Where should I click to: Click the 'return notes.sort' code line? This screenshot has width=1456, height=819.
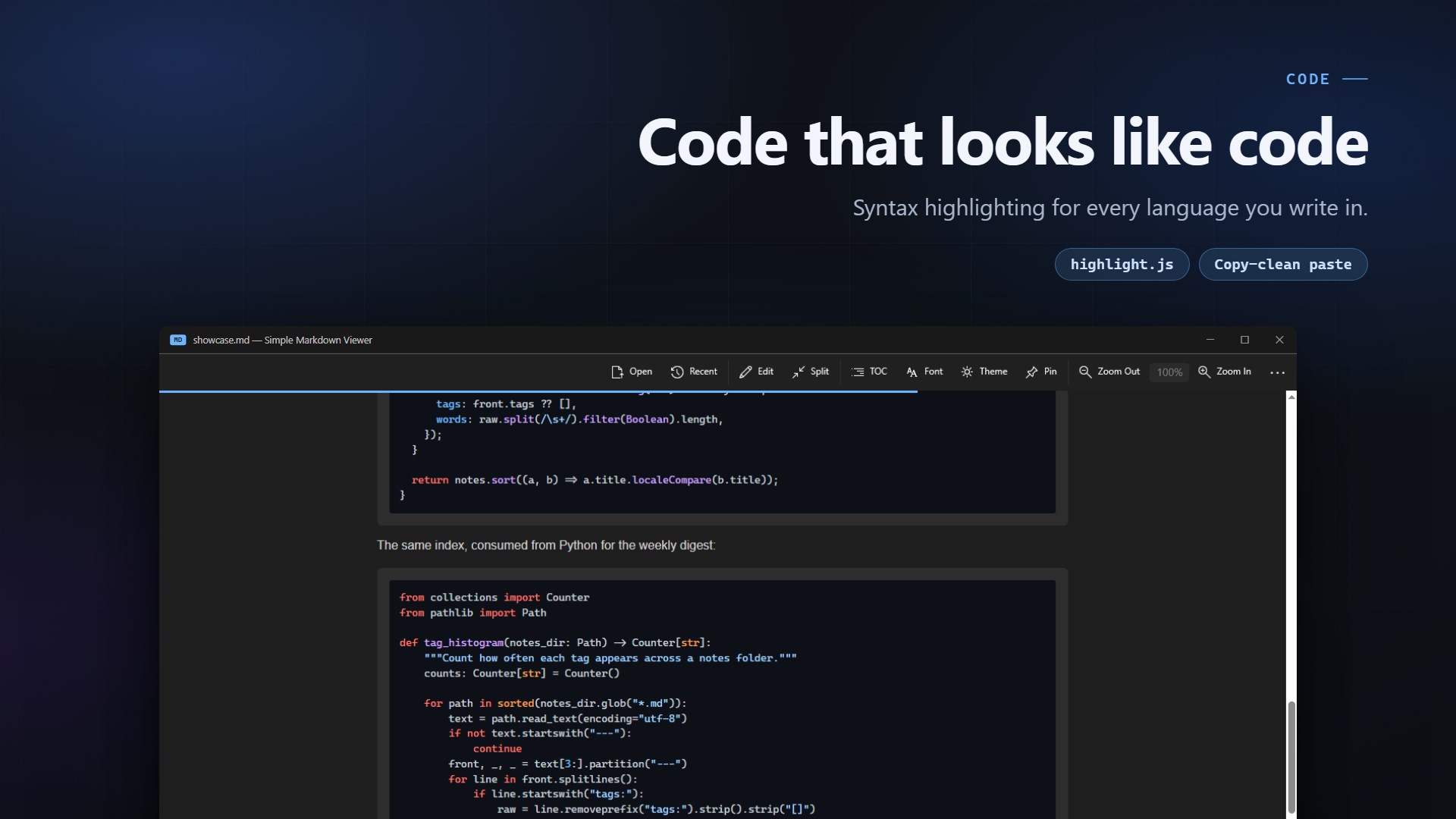595,480
